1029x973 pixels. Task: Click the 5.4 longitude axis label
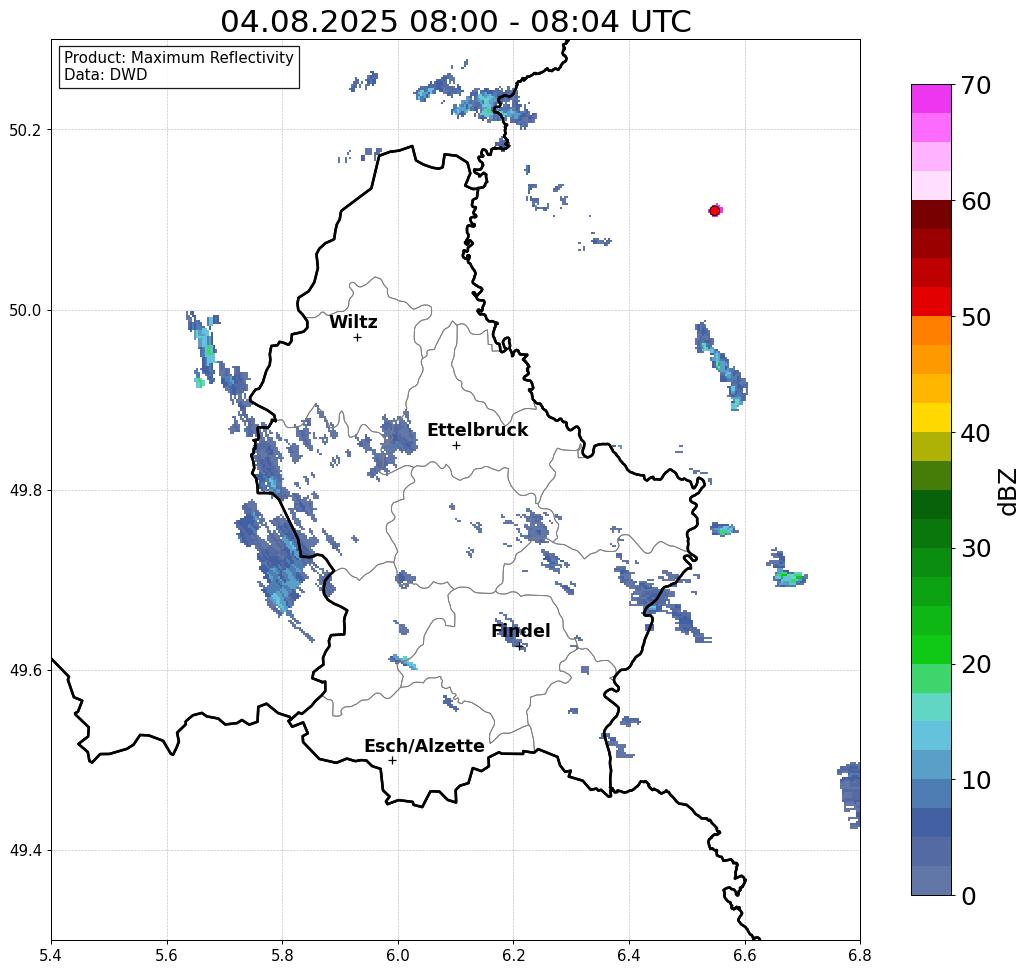pyautogui.click(x=51, y=955)
